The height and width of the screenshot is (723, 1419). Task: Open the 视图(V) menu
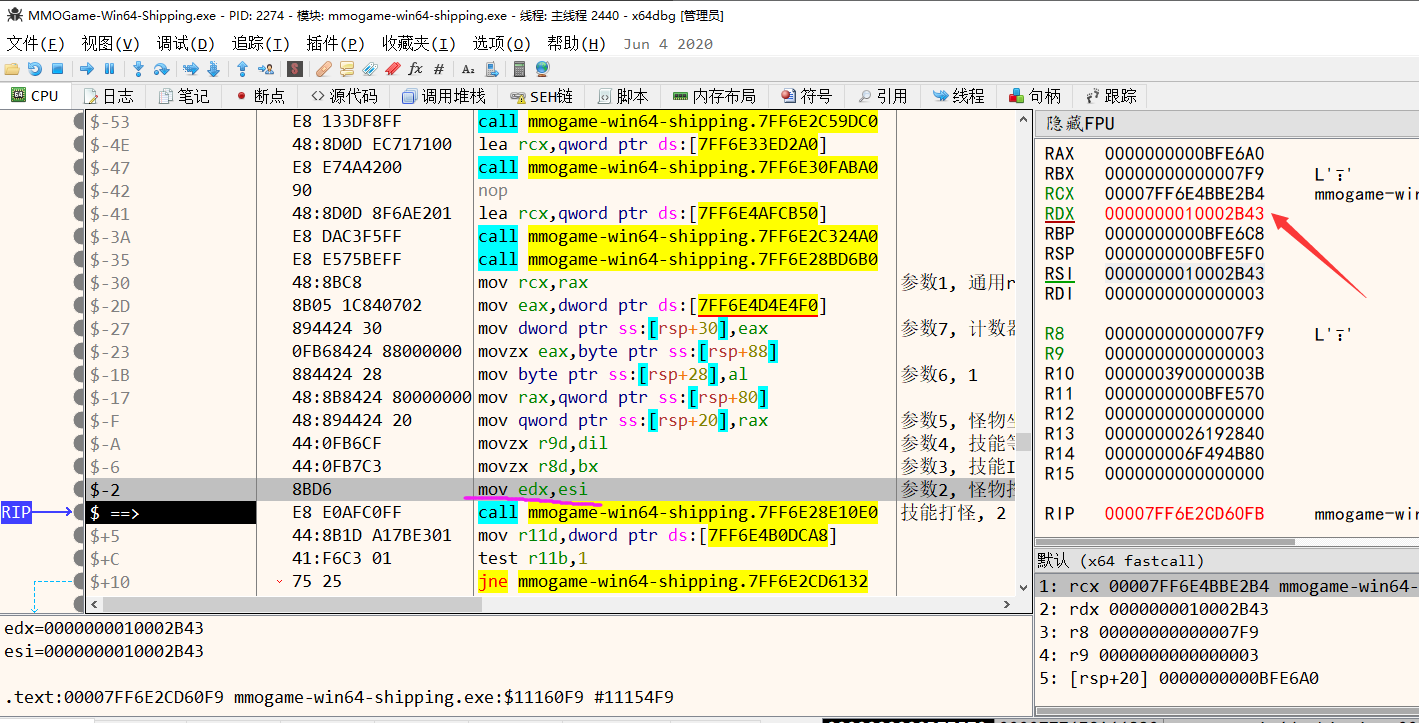coord(111,43)
